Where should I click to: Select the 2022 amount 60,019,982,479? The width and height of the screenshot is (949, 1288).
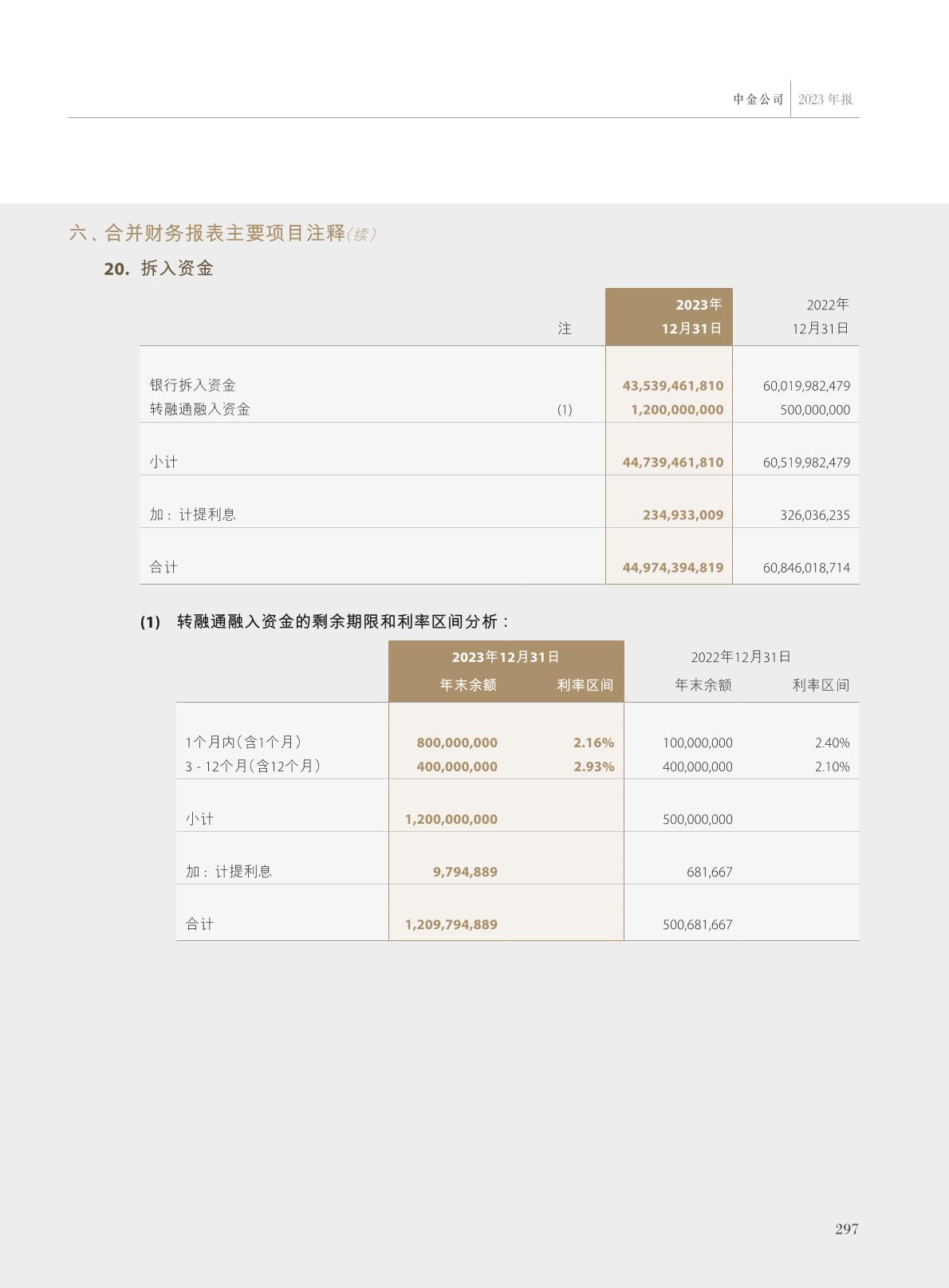(806, 386)
